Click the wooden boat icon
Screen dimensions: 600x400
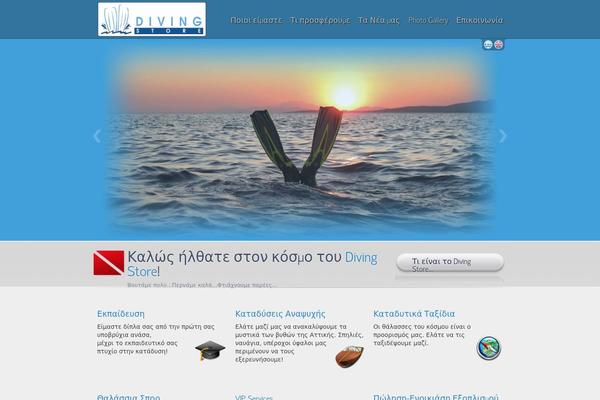[349, 356]
